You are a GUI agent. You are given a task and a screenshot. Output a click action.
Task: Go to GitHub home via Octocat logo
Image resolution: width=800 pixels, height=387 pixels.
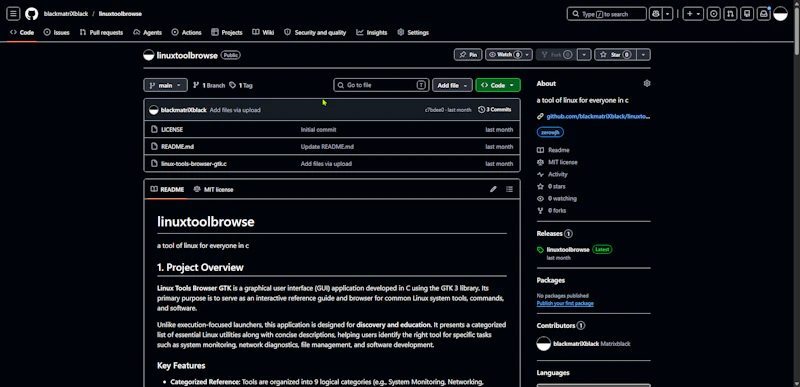tap(32, 14)
